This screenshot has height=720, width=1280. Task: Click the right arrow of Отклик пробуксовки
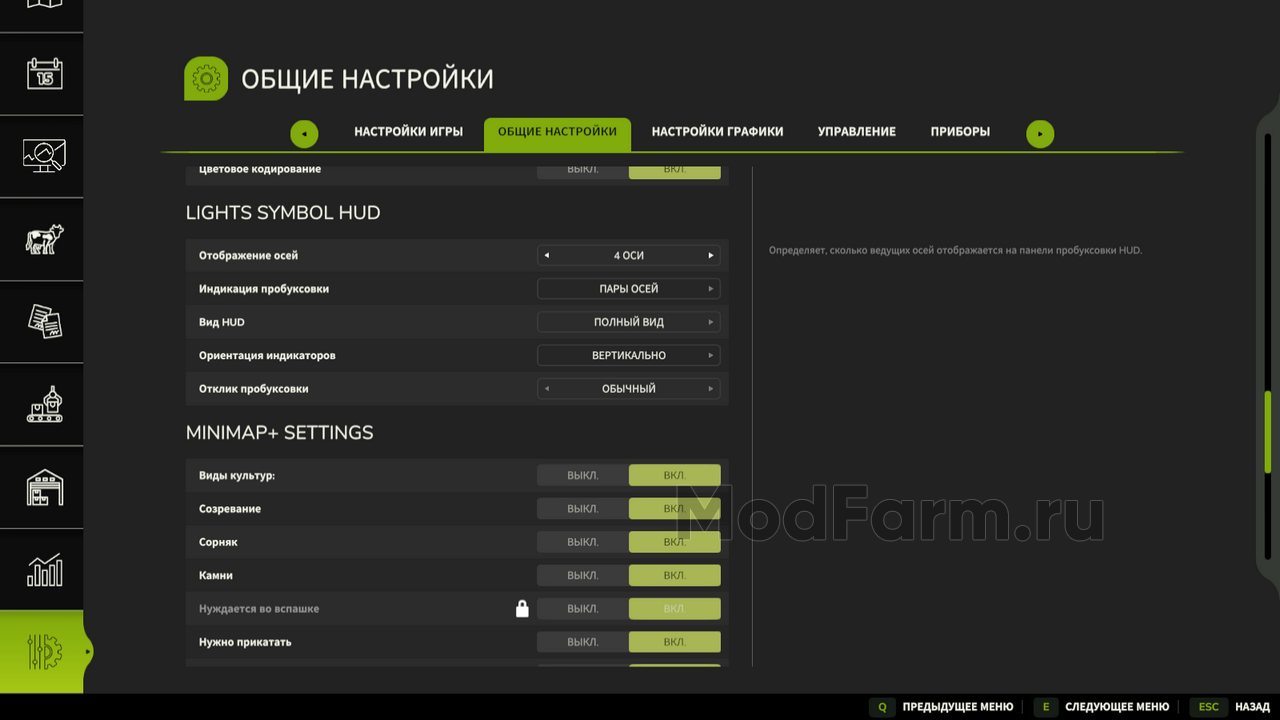711,389
